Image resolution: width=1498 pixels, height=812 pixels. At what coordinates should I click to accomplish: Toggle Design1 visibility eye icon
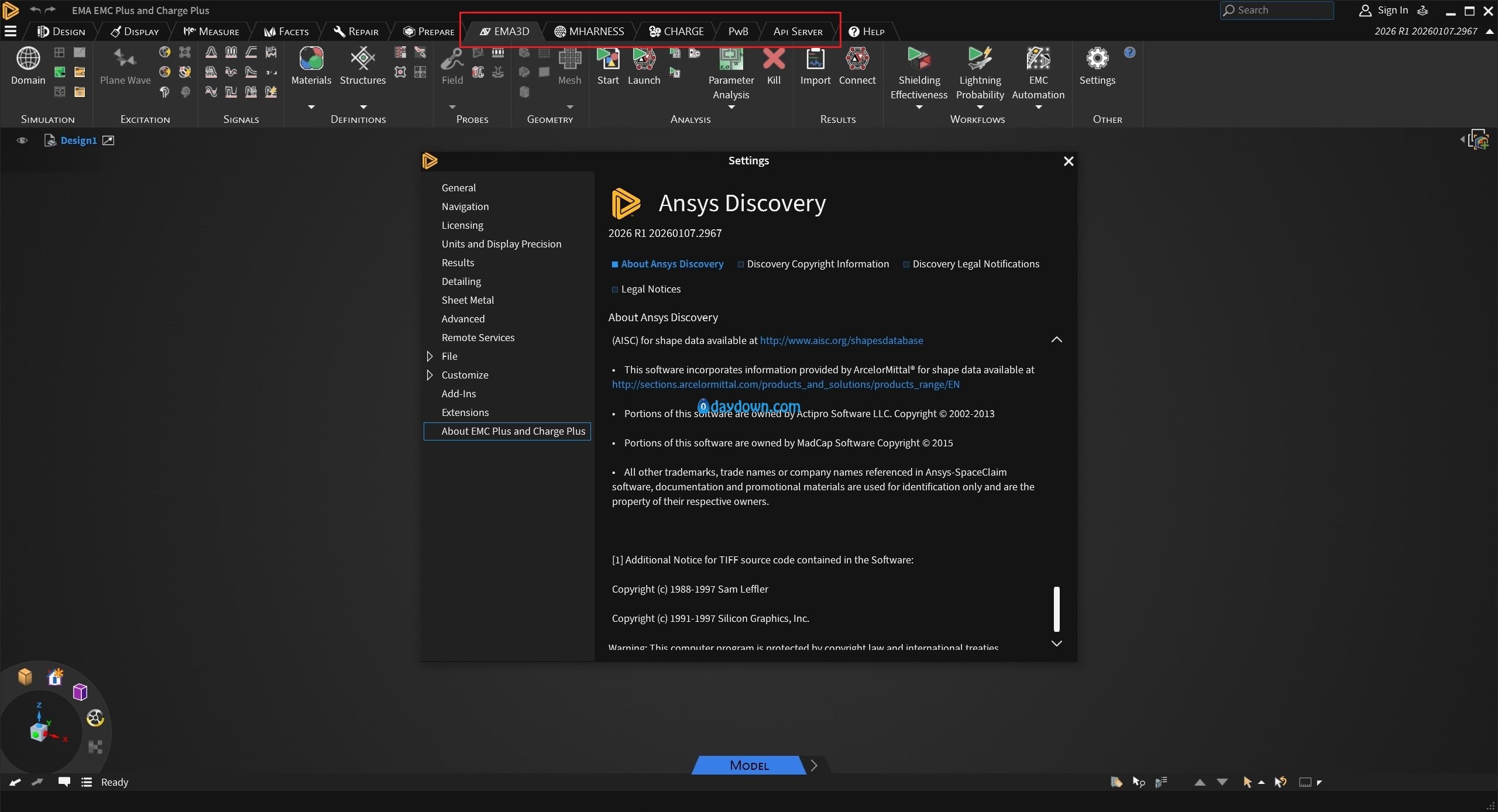[x=22, y=140]
